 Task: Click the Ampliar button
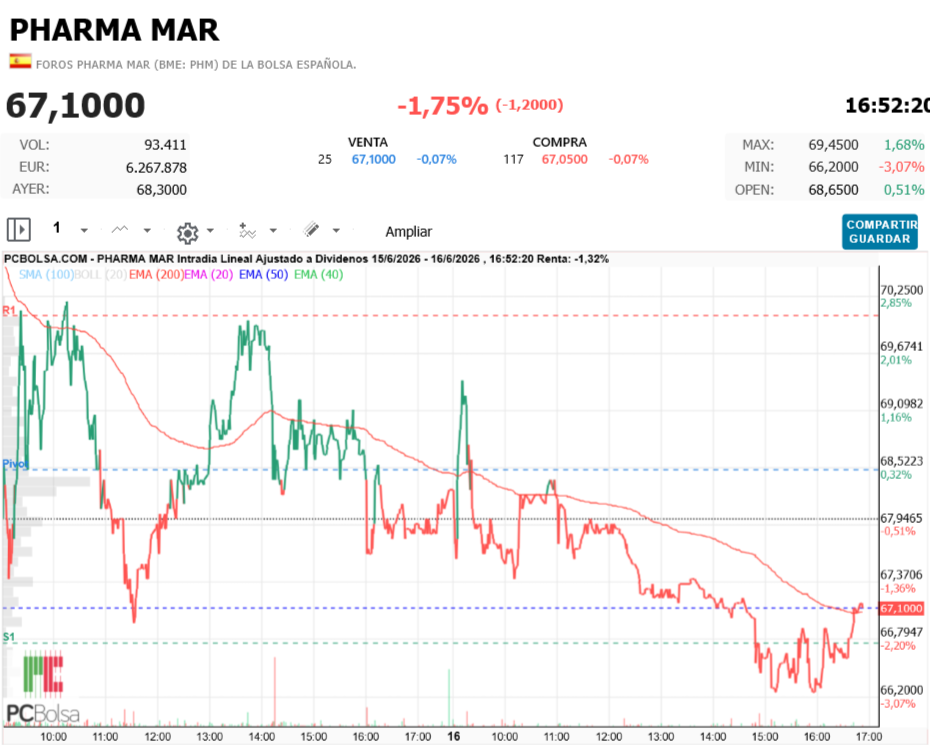tap(409, 232)
